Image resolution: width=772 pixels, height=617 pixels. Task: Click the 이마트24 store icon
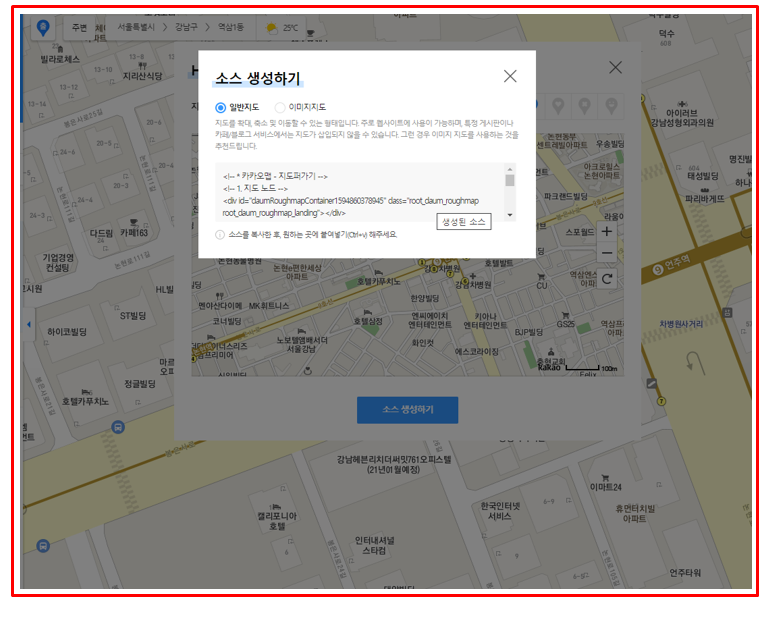(605, 477)
